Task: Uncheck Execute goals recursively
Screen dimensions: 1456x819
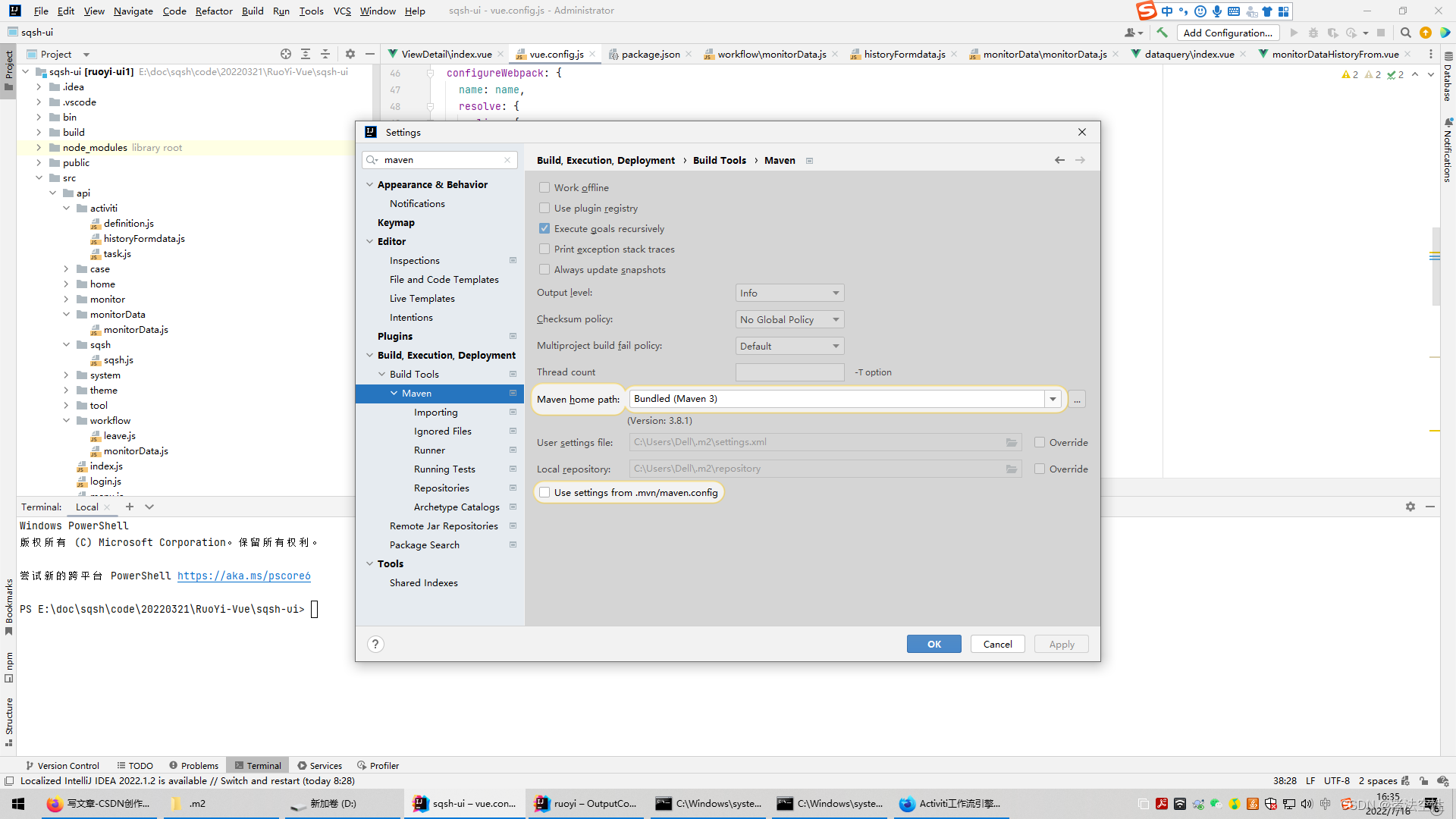Action: (544, 228)
